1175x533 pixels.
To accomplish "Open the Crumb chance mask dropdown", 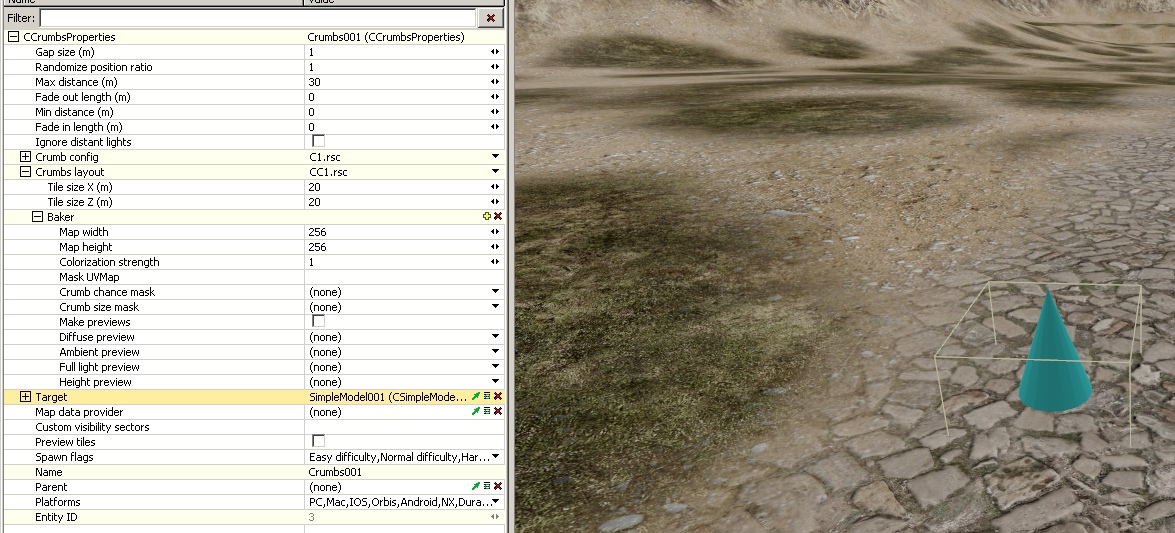I will pyautogui.click(x=495, y=292).
